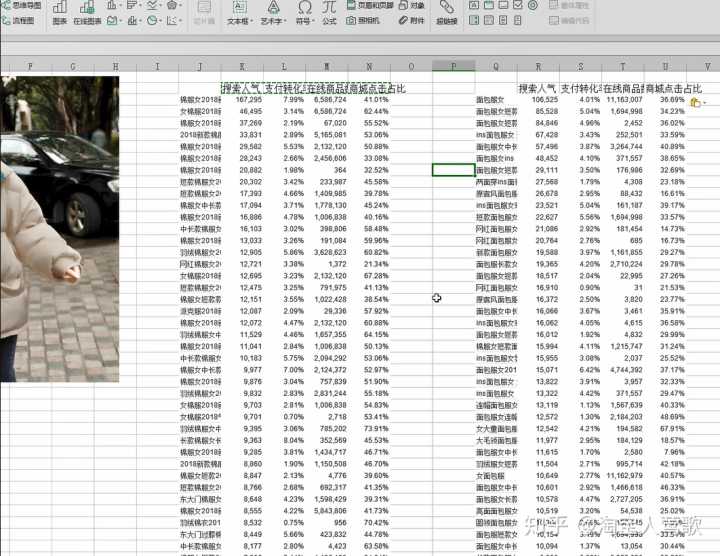
Task: Select column P header
Action: click(x=454, y=67)
